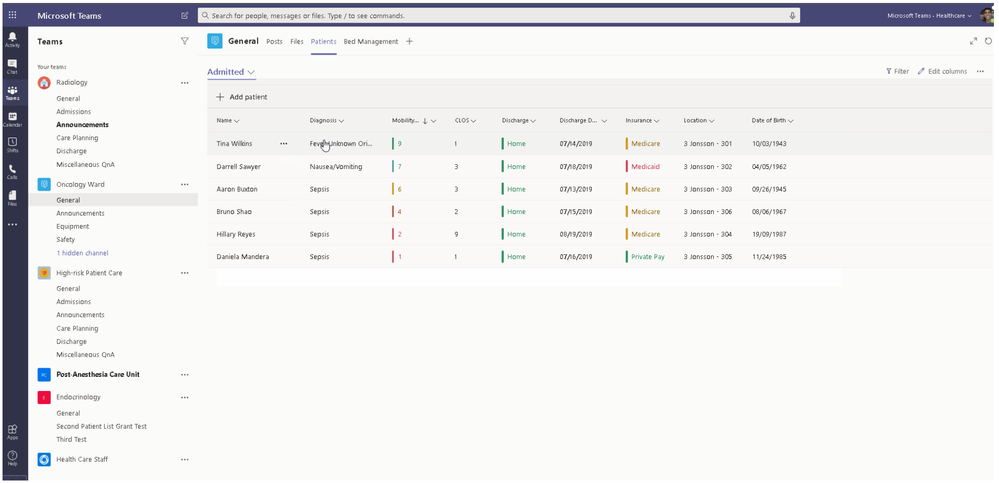Select patient Daniela Mandera
The height and width of the screenshot is (483, 999).
[x=243, y=257]
